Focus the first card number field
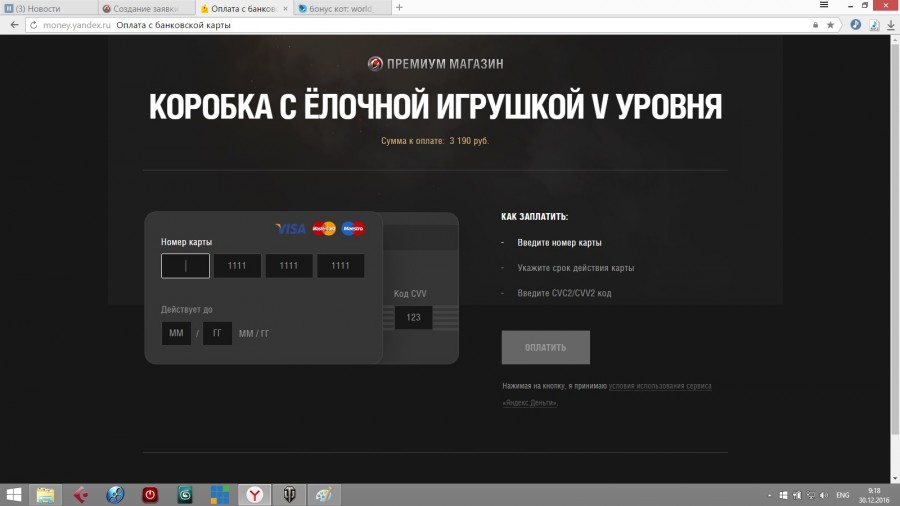 185,266
